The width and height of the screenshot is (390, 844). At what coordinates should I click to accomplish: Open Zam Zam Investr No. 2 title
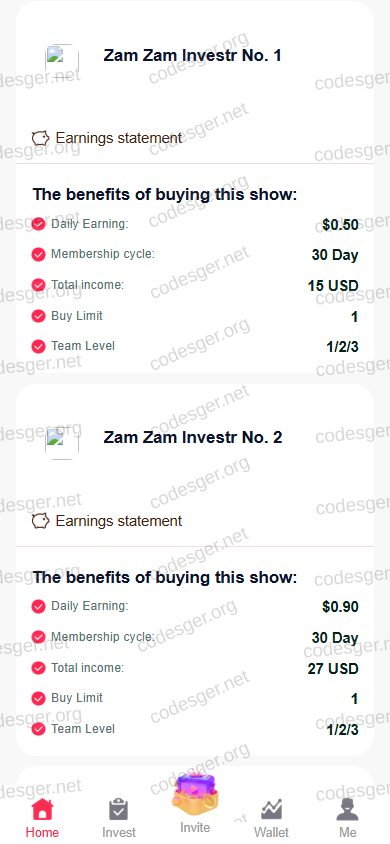(193, 437)
